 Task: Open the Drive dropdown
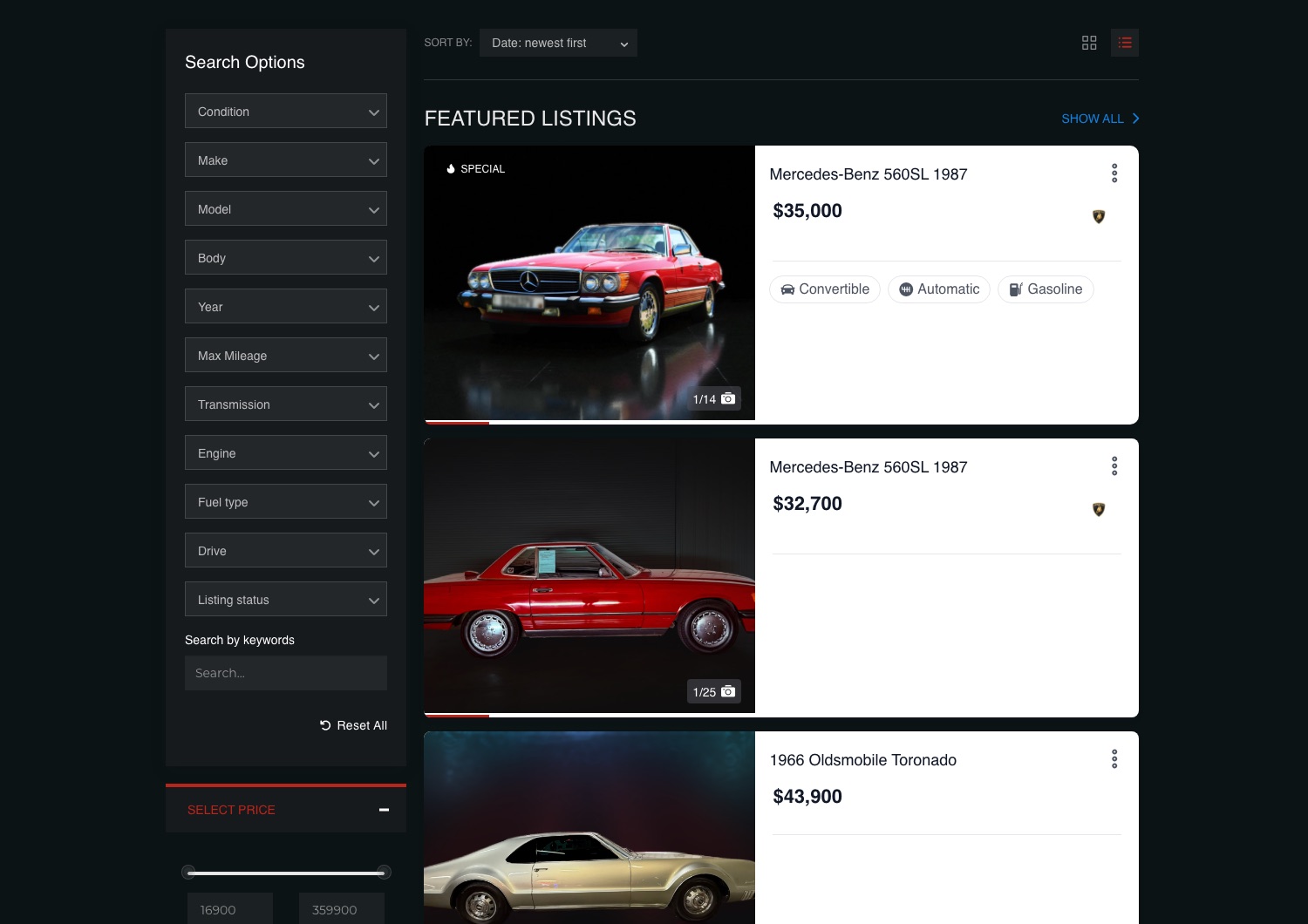coord(286,551)
